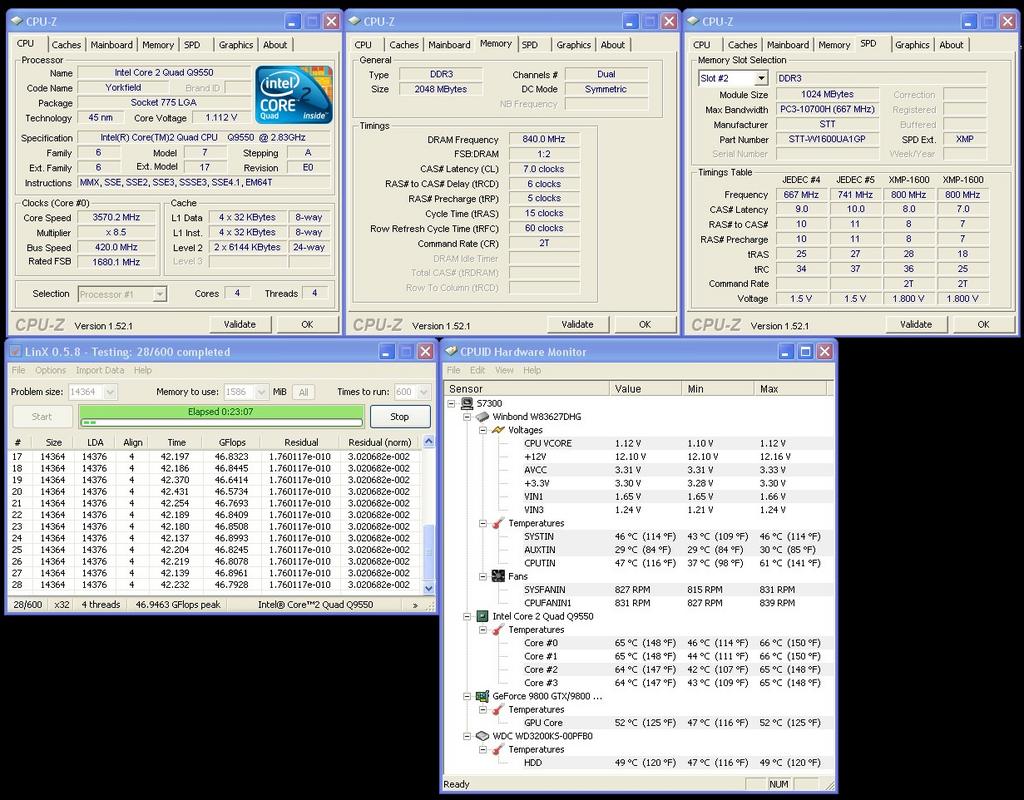Click the first CPU-Z window title icon
Screen dimensions: 1024x800
pos(17,21)
